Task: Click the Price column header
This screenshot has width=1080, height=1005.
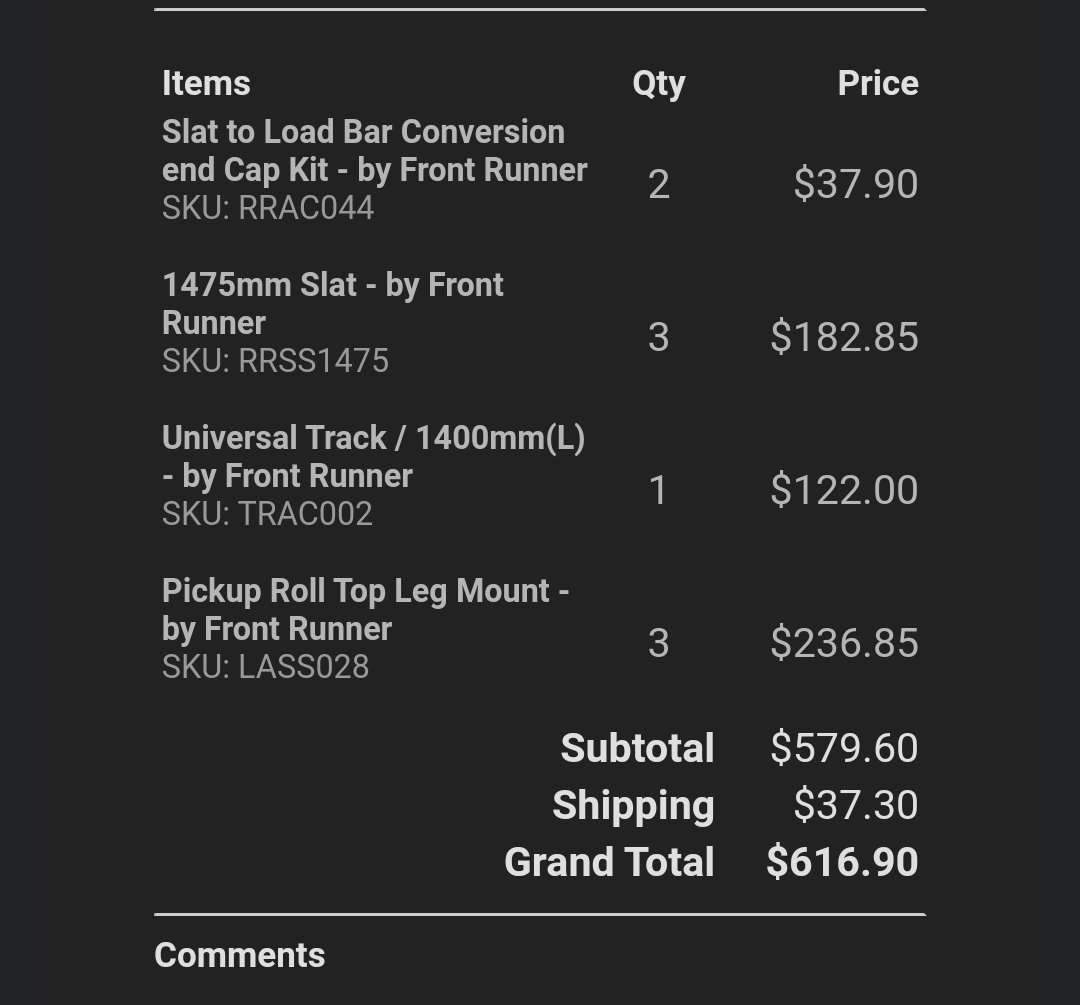Action: [878, 83]
